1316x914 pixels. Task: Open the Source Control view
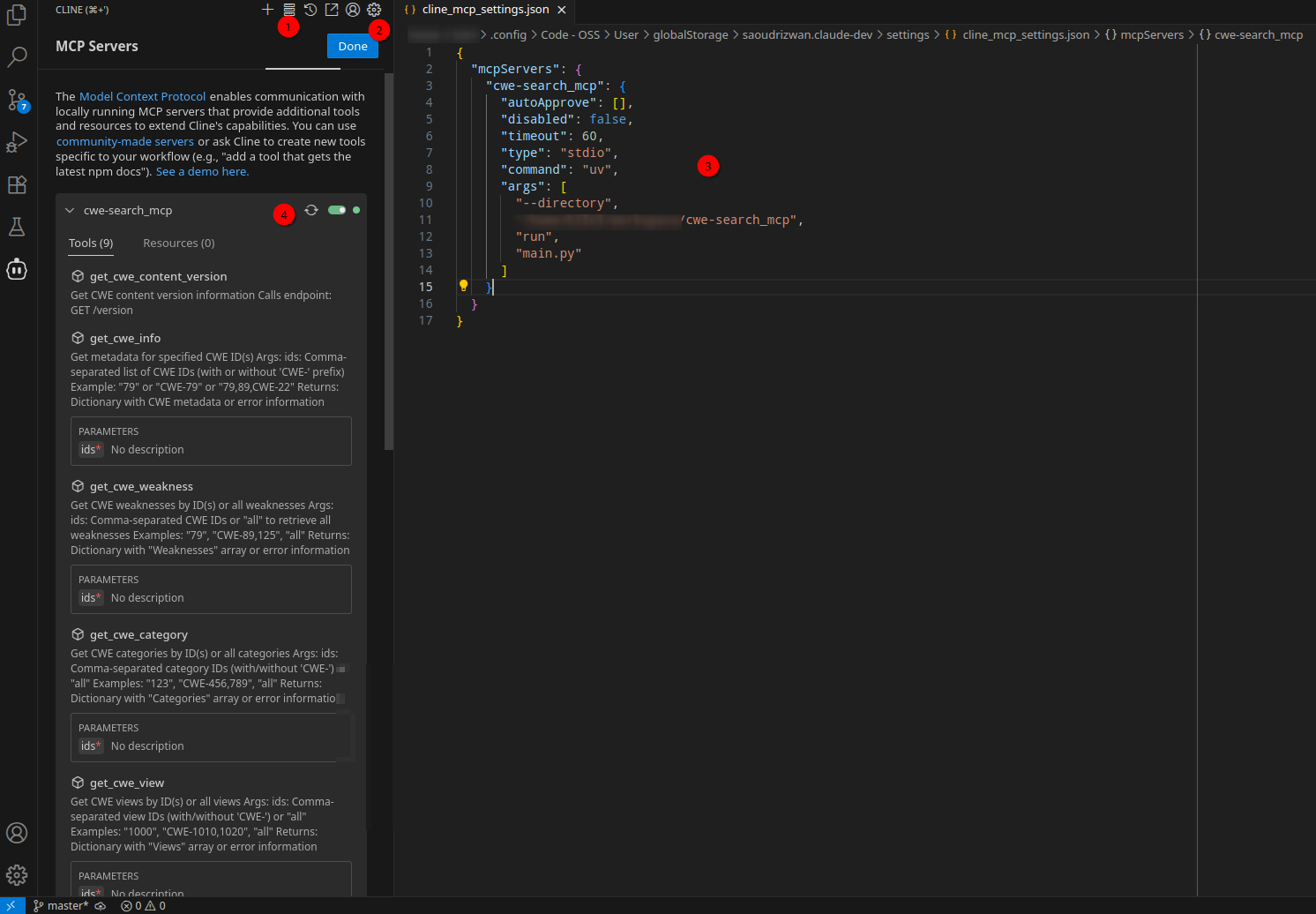point(17,100)
